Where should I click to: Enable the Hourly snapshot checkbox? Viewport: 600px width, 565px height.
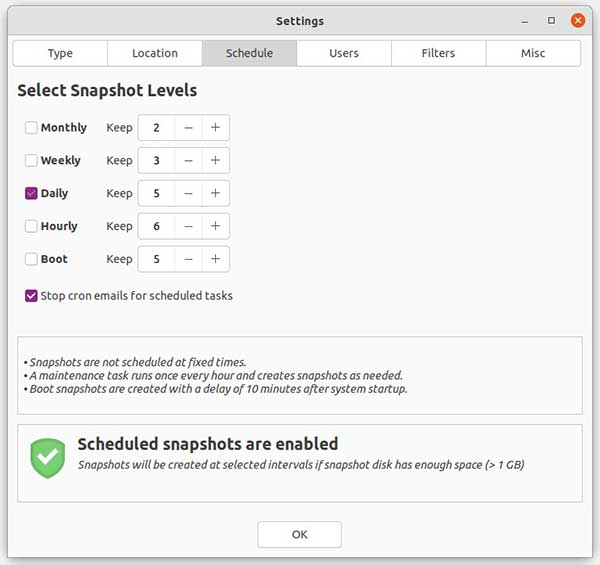[31, 227]
